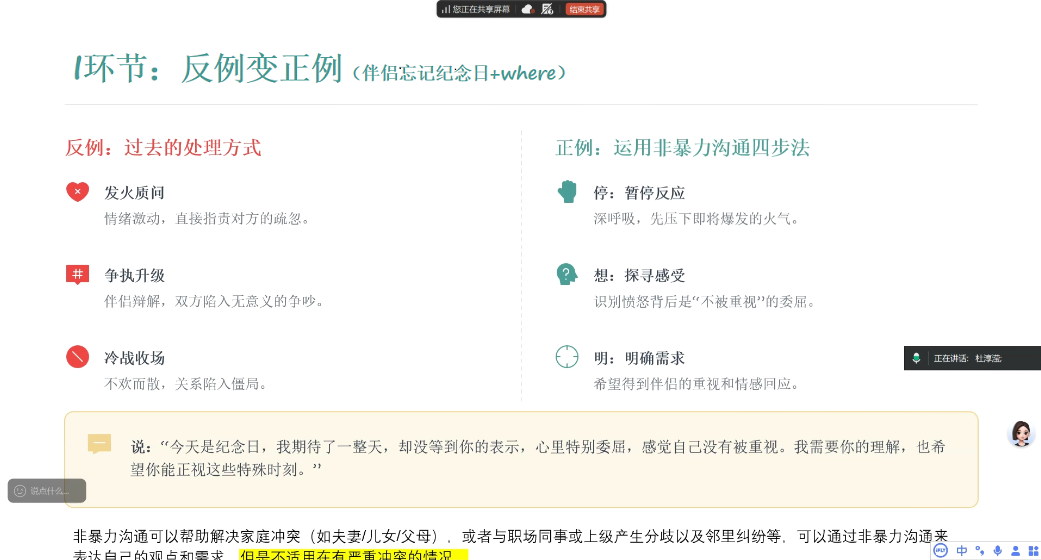1041x560 pixels.
Task: Click the green hand 停 icon
Action: [567, 192]
